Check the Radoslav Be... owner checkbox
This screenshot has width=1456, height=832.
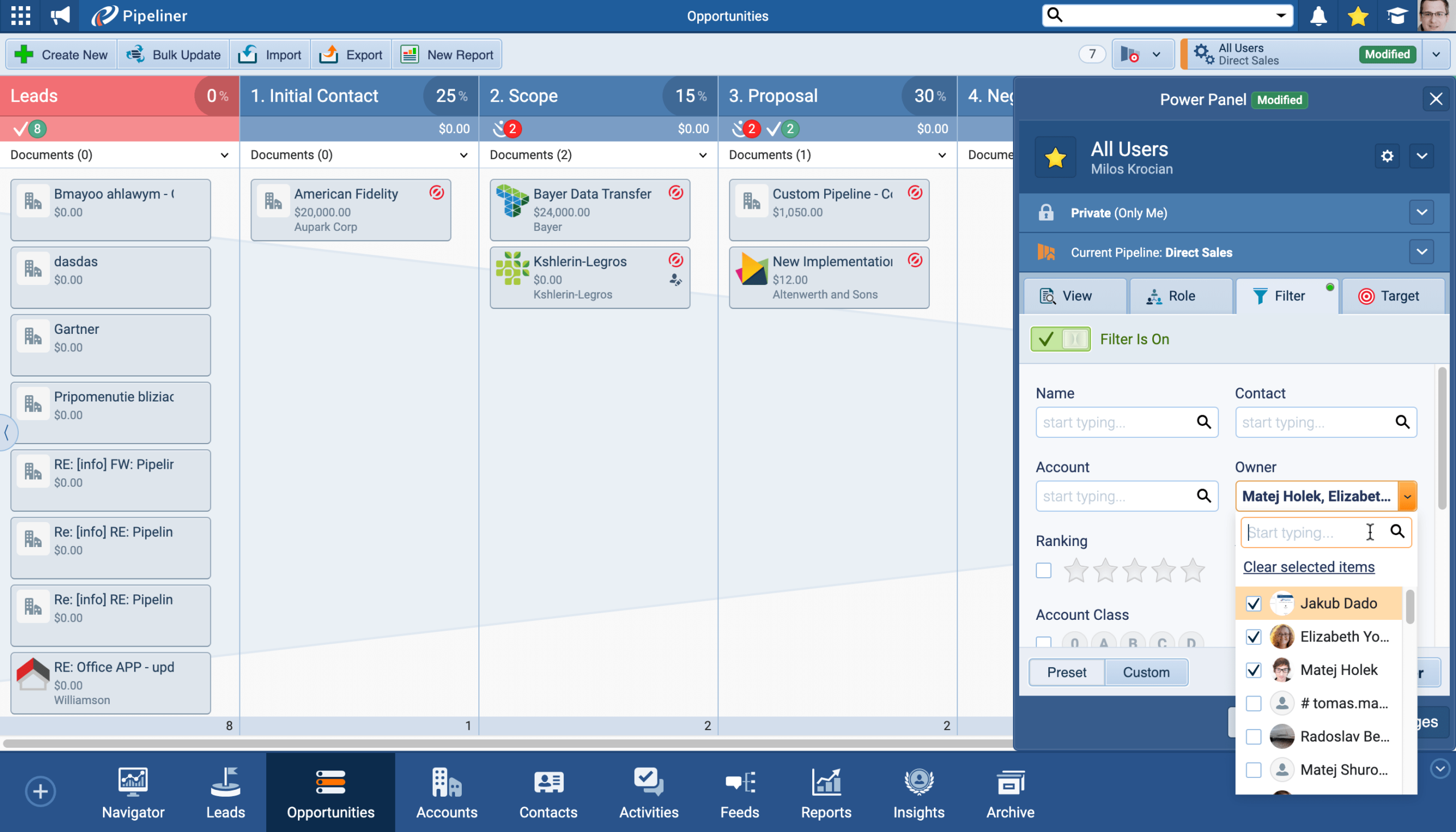(1253, 736)
